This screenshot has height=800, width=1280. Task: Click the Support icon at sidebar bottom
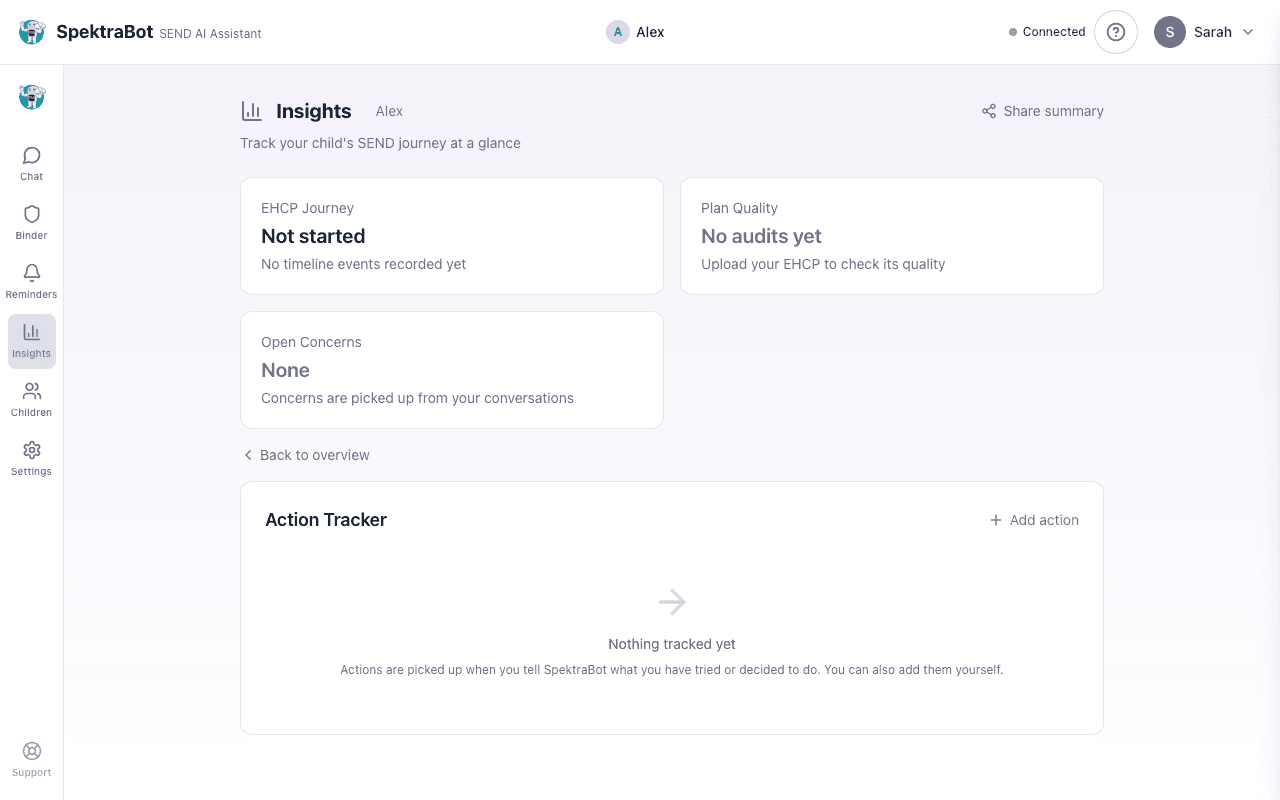coord(31,758)
